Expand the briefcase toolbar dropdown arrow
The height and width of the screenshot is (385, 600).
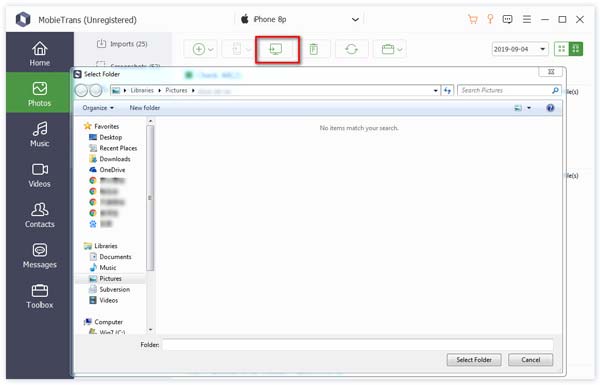tap(400, 49)
